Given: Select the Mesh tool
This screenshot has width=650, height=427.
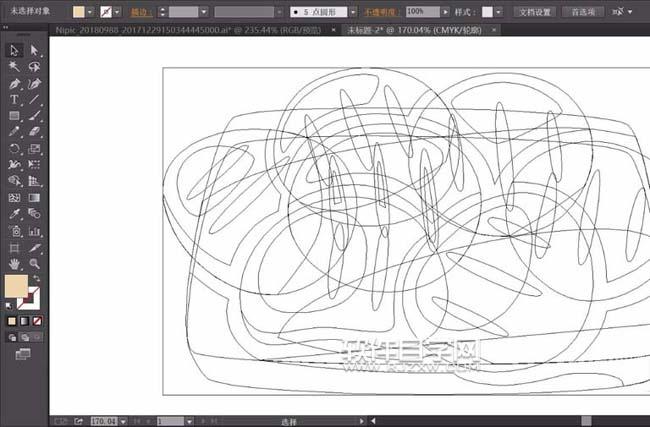Looking at the screenshot, I should click(x=14, y=197).
